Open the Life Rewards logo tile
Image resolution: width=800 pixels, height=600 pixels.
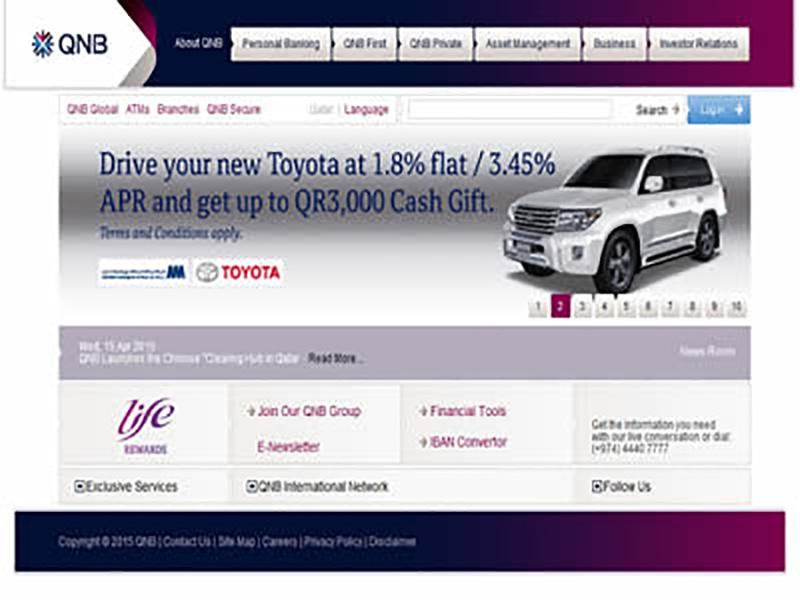pos(145,424)
